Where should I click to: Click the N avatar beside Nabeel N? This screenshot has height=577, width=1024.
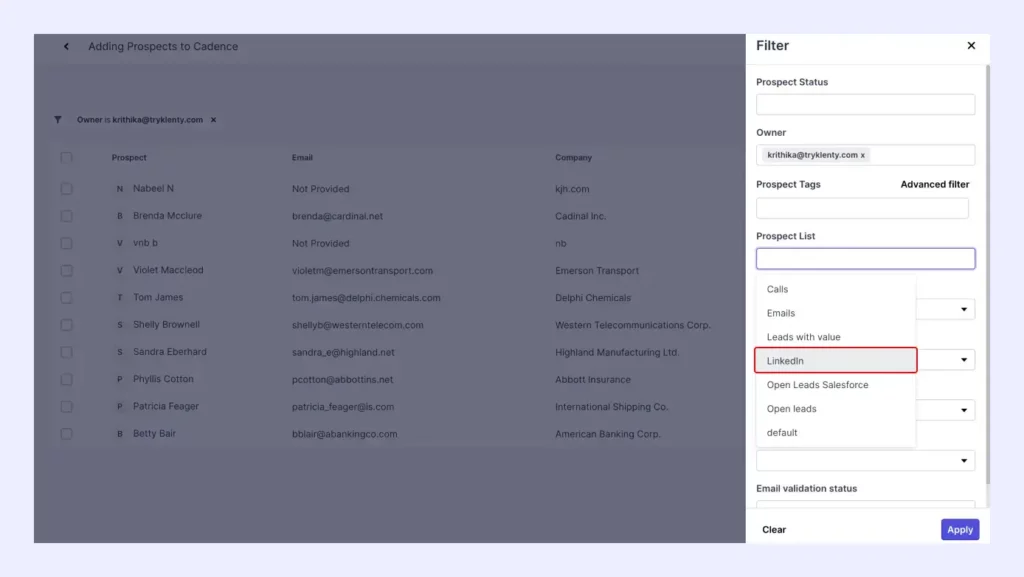120,189
